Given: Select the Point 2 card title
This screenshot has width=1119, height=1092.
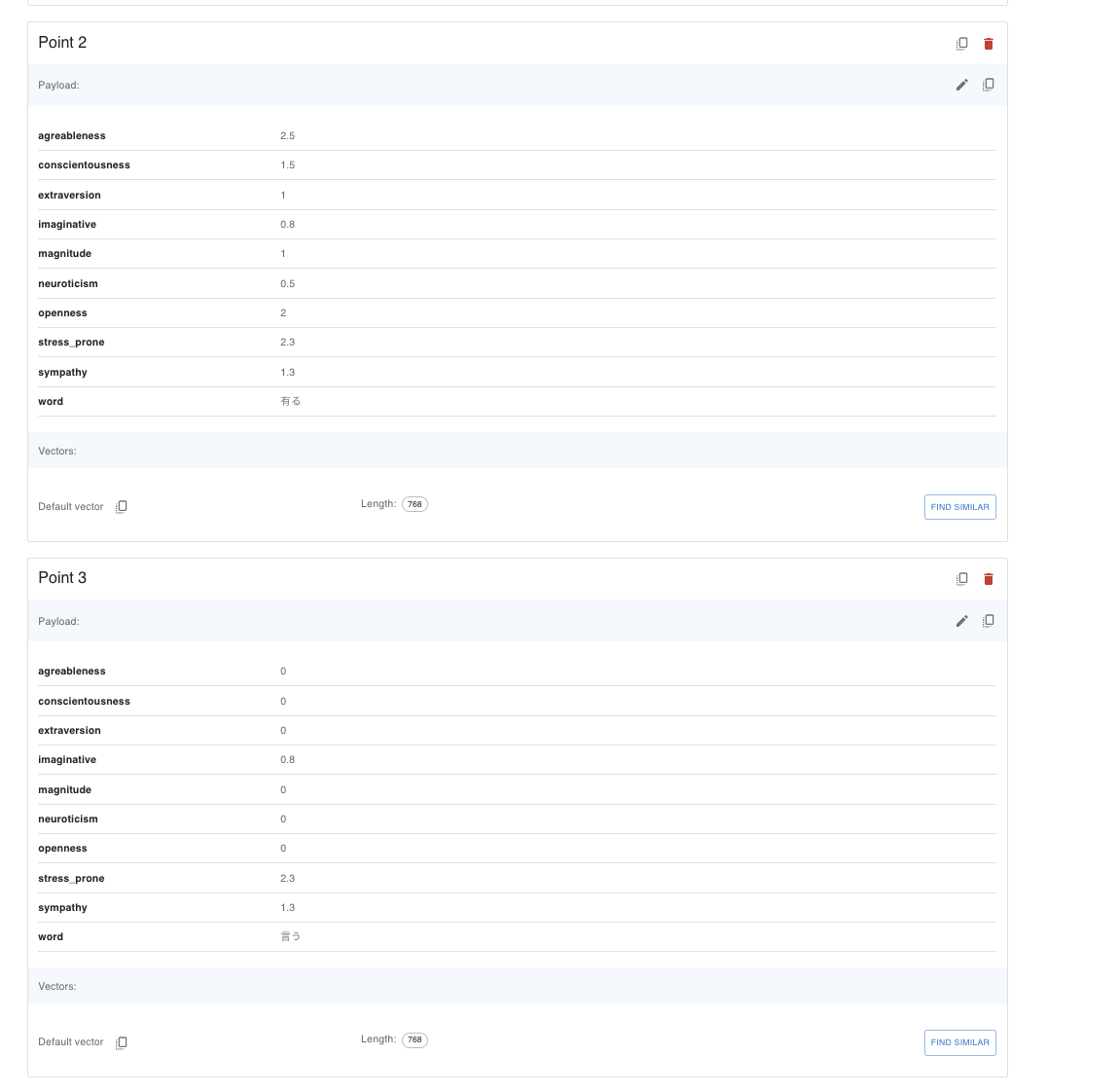Looking at the screenshot, I should 62,43.
